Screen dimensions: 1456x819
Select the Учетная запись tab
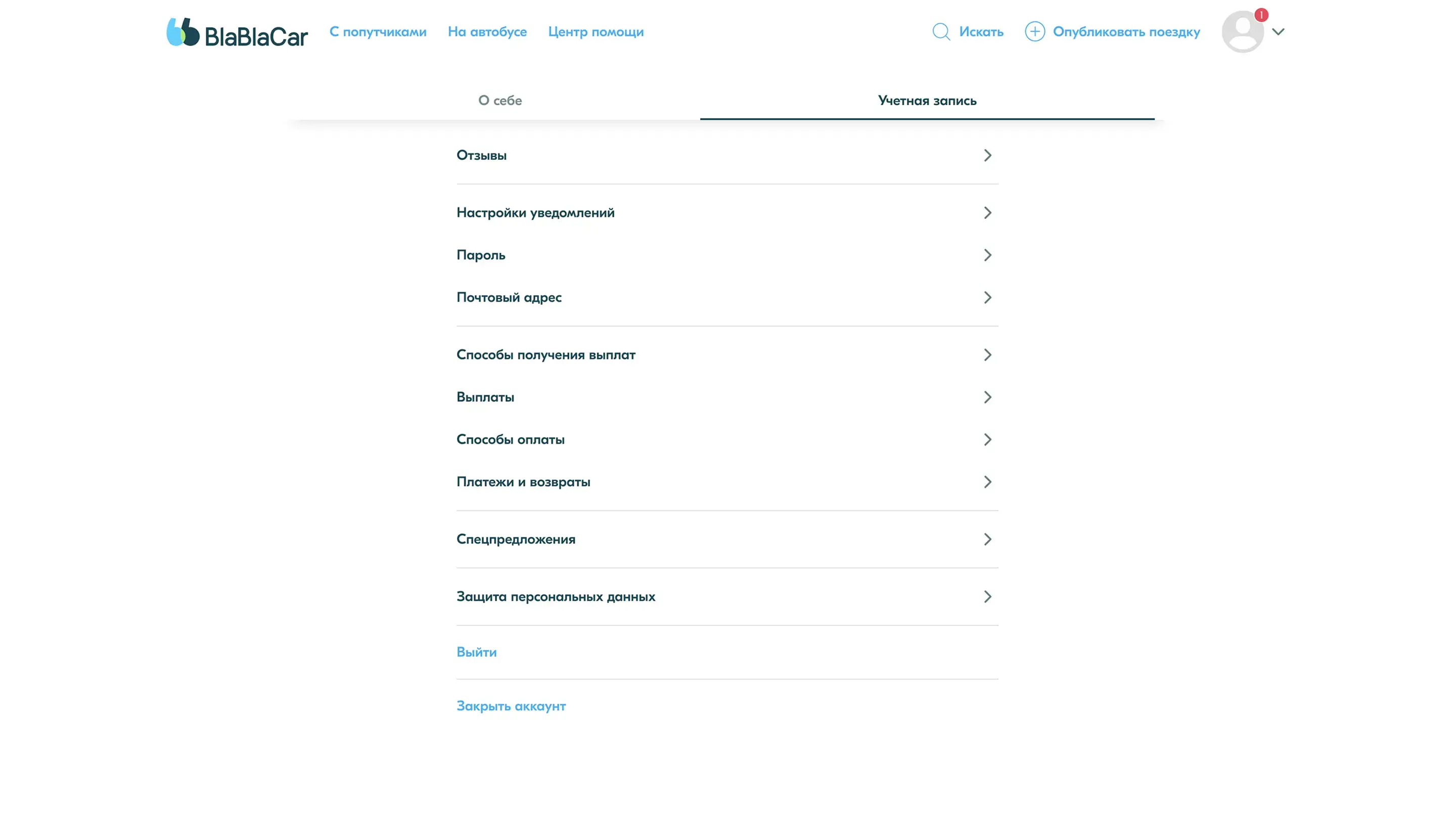click(x=927, y=101)
